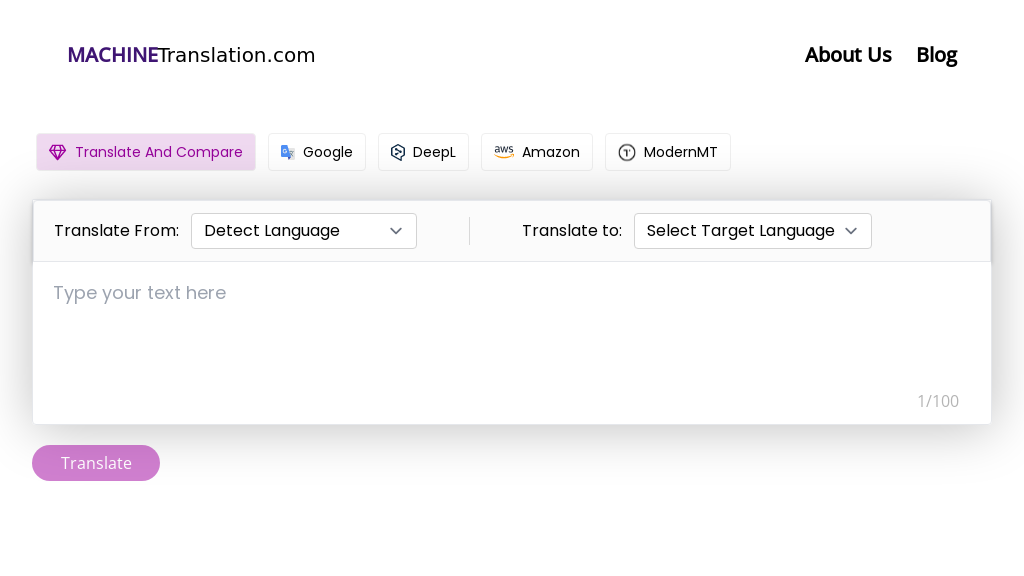This screenshot has width=1024, height=576.
Task: Click the DeepL cube icon
Action: click(x=398, y=152)
